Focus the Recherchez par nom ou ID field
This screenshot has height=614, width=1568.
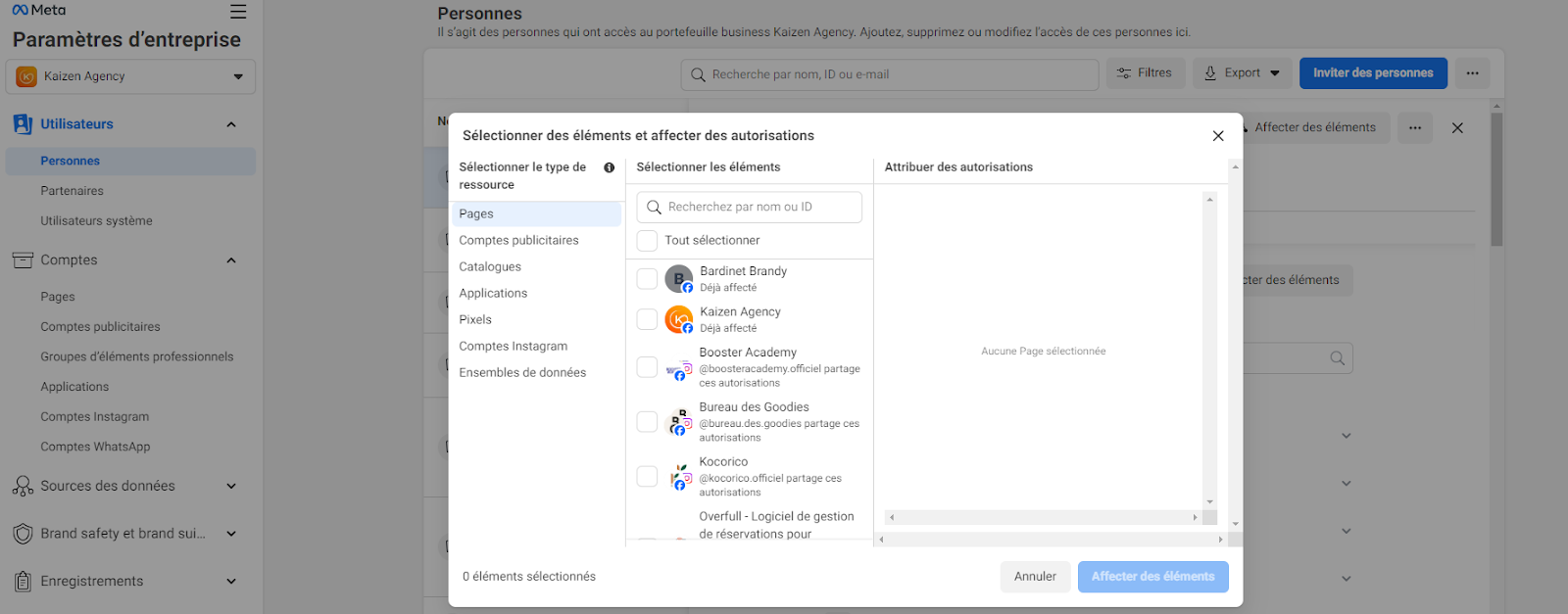[750, 208]
